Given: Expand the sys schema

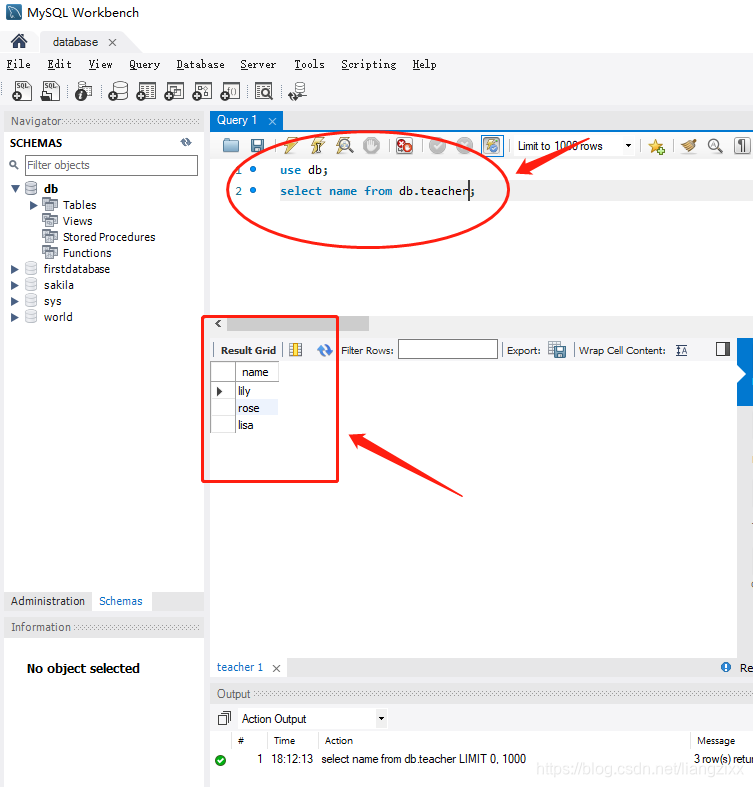Looking at the screenshot, I should tap(15, 301).
